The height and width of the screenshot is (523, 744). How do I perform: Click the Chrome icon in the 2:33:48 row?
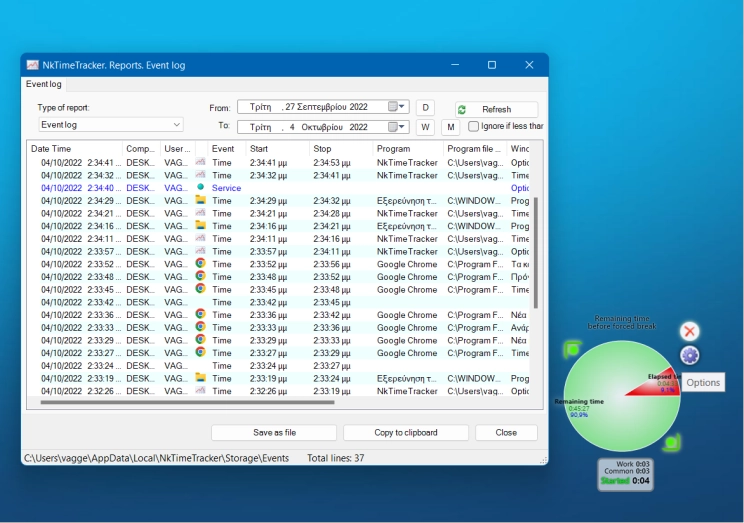201,276
